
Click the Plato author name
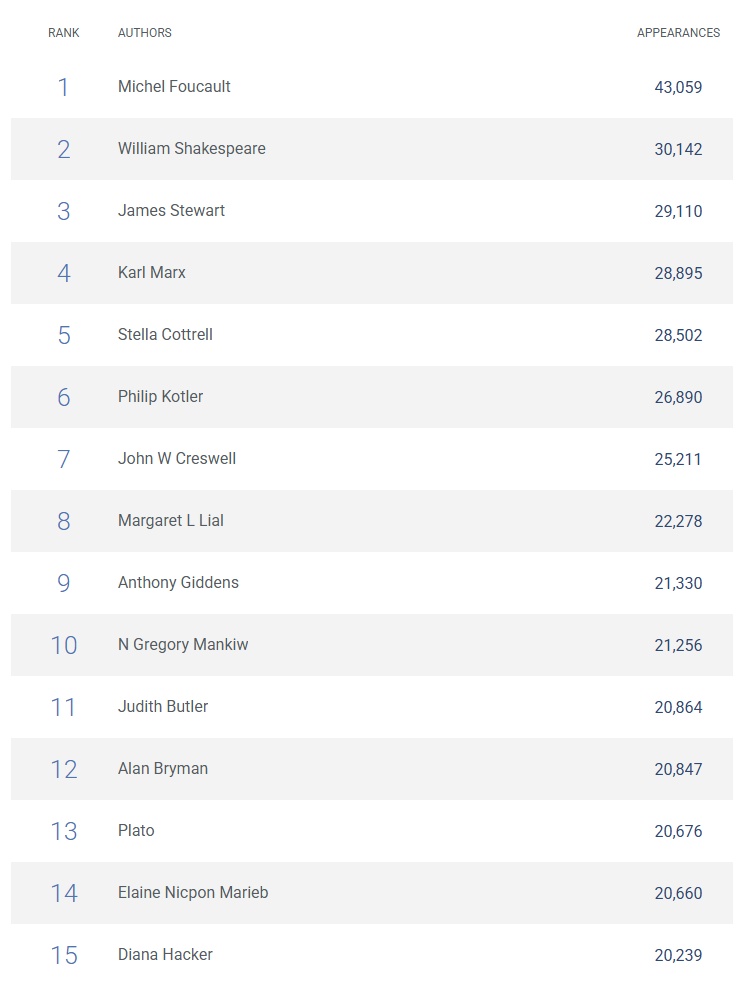[x=136, y=831]
